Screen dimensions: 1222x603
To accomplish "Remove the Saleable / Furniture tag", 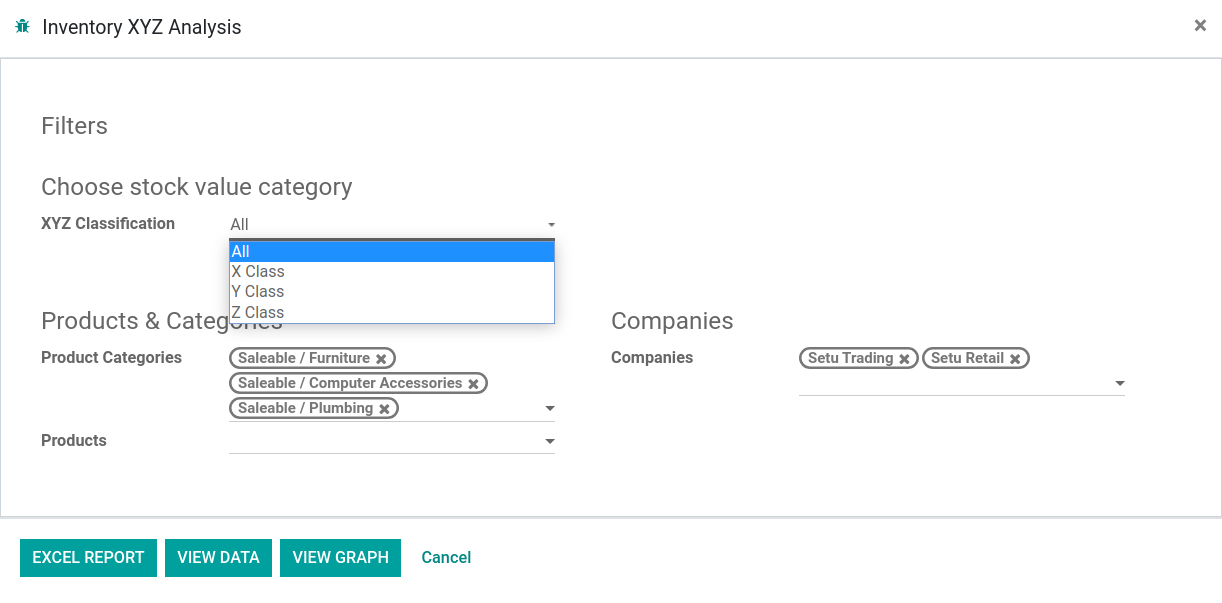I will (381, 359).
